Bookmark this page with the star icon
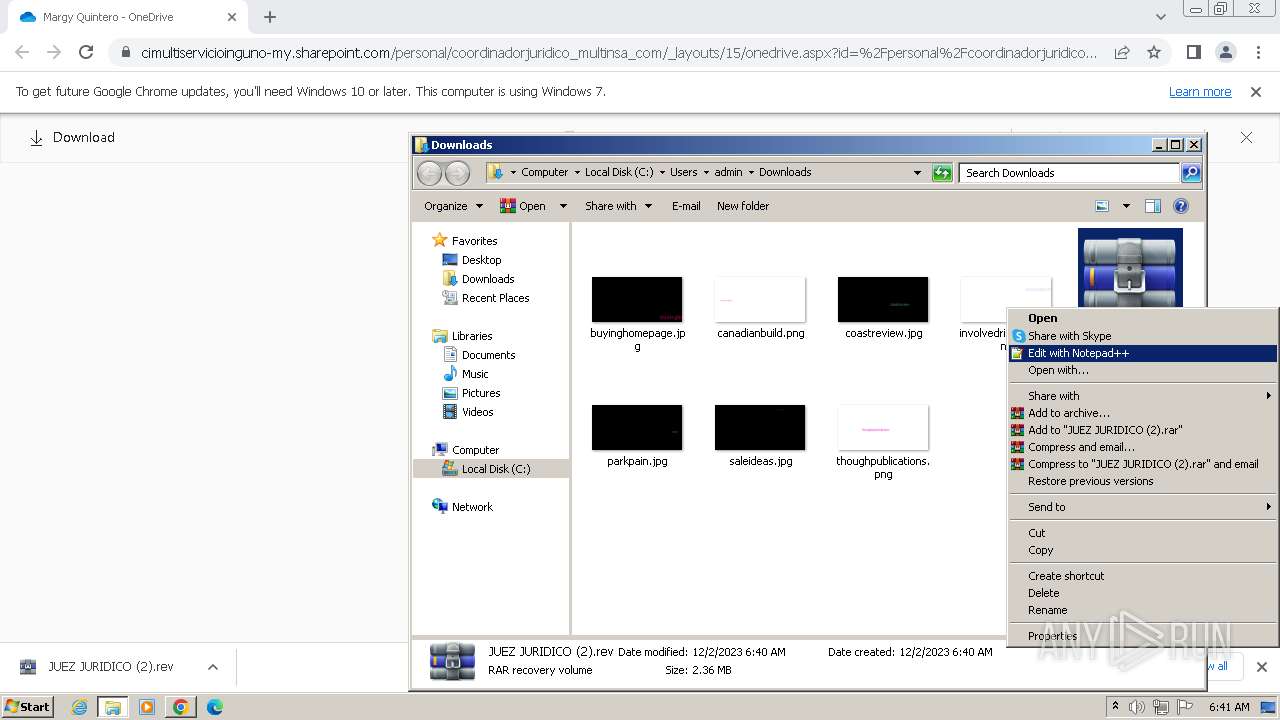Viewport: 1280px width, 720px height. pyautogui.click(x=1154, y=52)
